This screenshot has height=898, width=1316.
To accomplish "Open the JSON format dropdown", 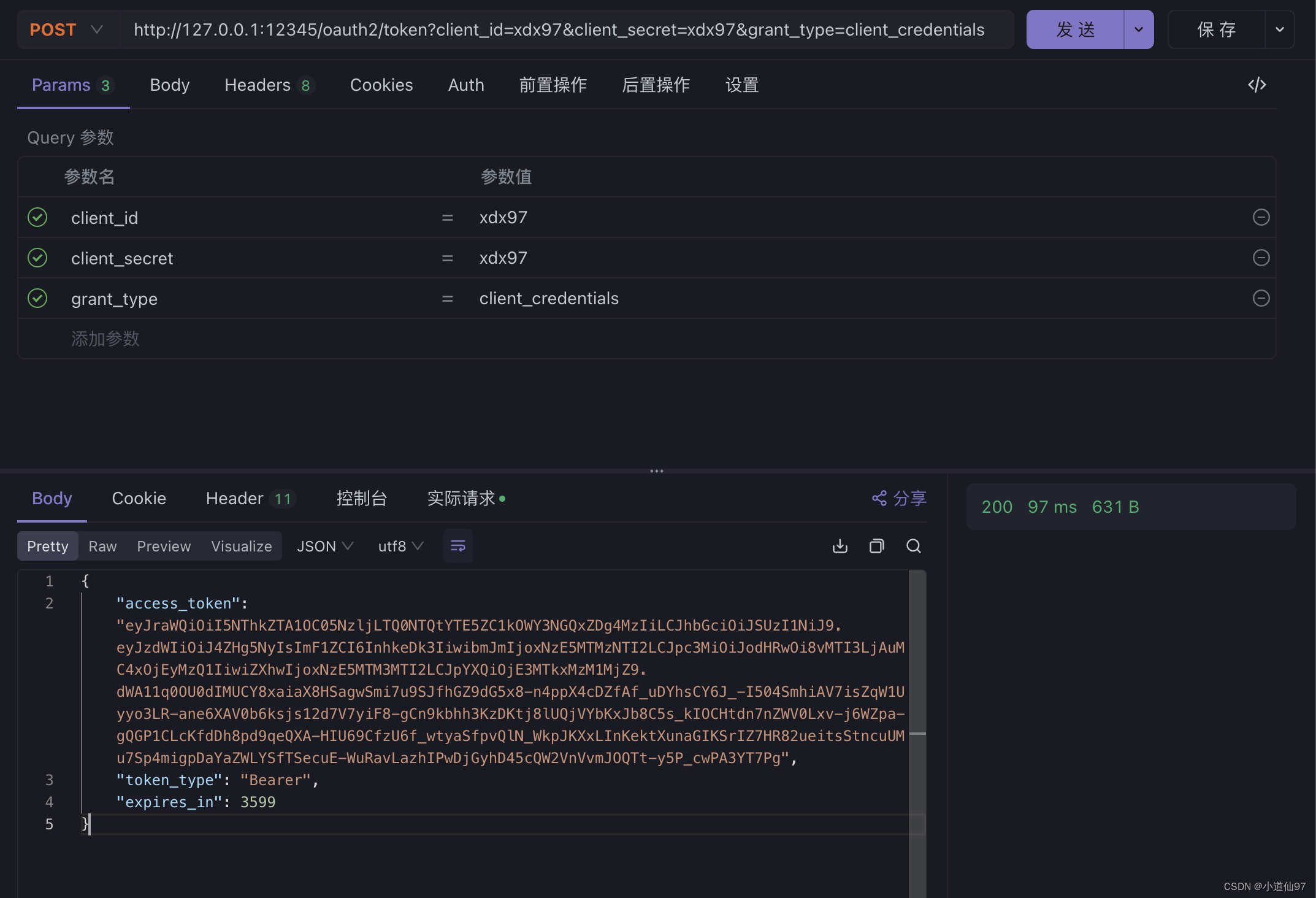I will [324, 546].
